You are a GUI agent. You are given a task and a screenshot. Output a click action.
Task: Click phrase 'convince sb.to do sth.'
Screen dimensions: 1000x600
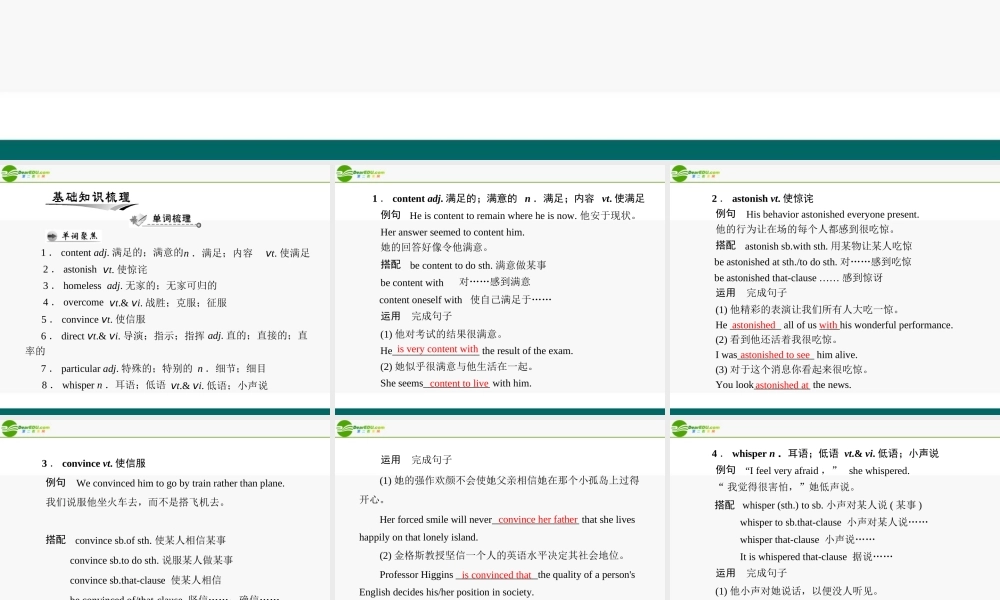pyautogui.click(x=114, y=560)
